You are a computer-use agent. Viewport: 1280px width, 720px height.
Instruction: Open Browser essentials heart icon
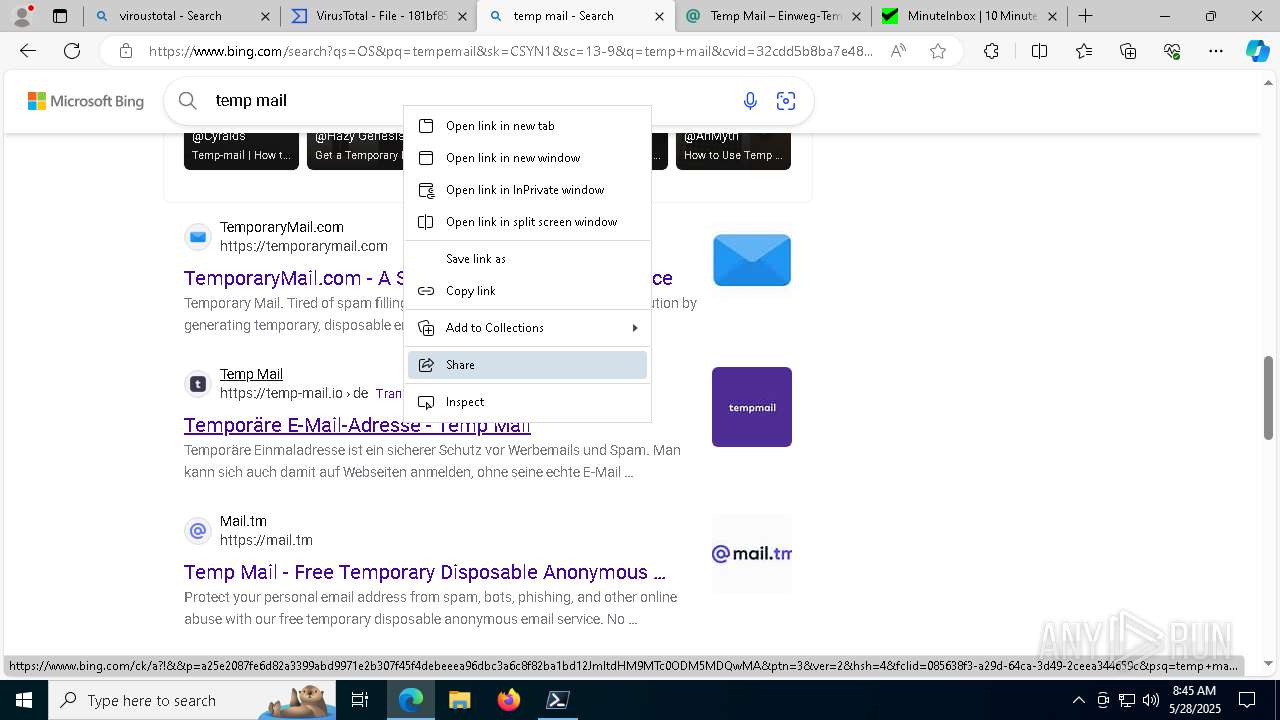coord(1172,51)
